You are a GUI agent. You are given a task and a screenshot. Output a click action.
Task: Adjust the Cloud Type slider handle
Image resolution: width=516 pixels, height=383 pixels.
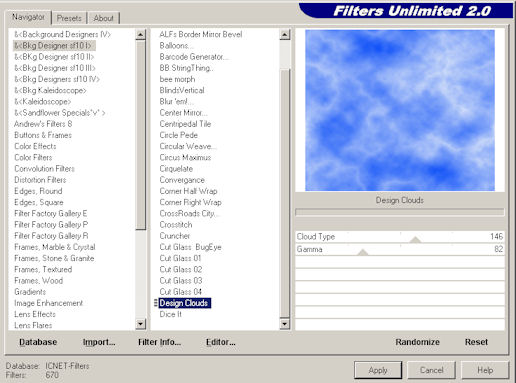415,239
